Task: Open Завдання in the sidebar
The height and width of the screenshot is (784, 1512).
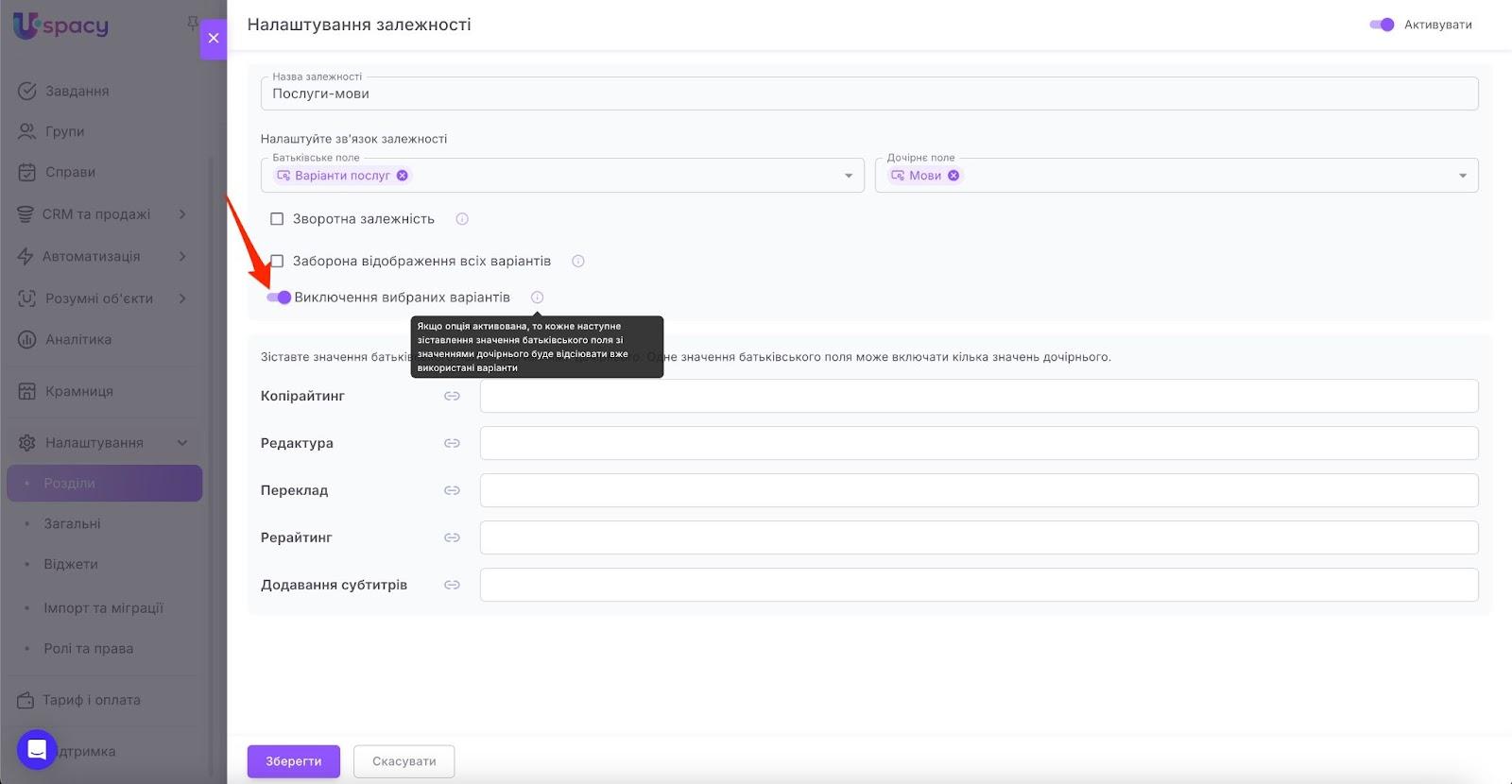Action: click(x=77, y=91)
